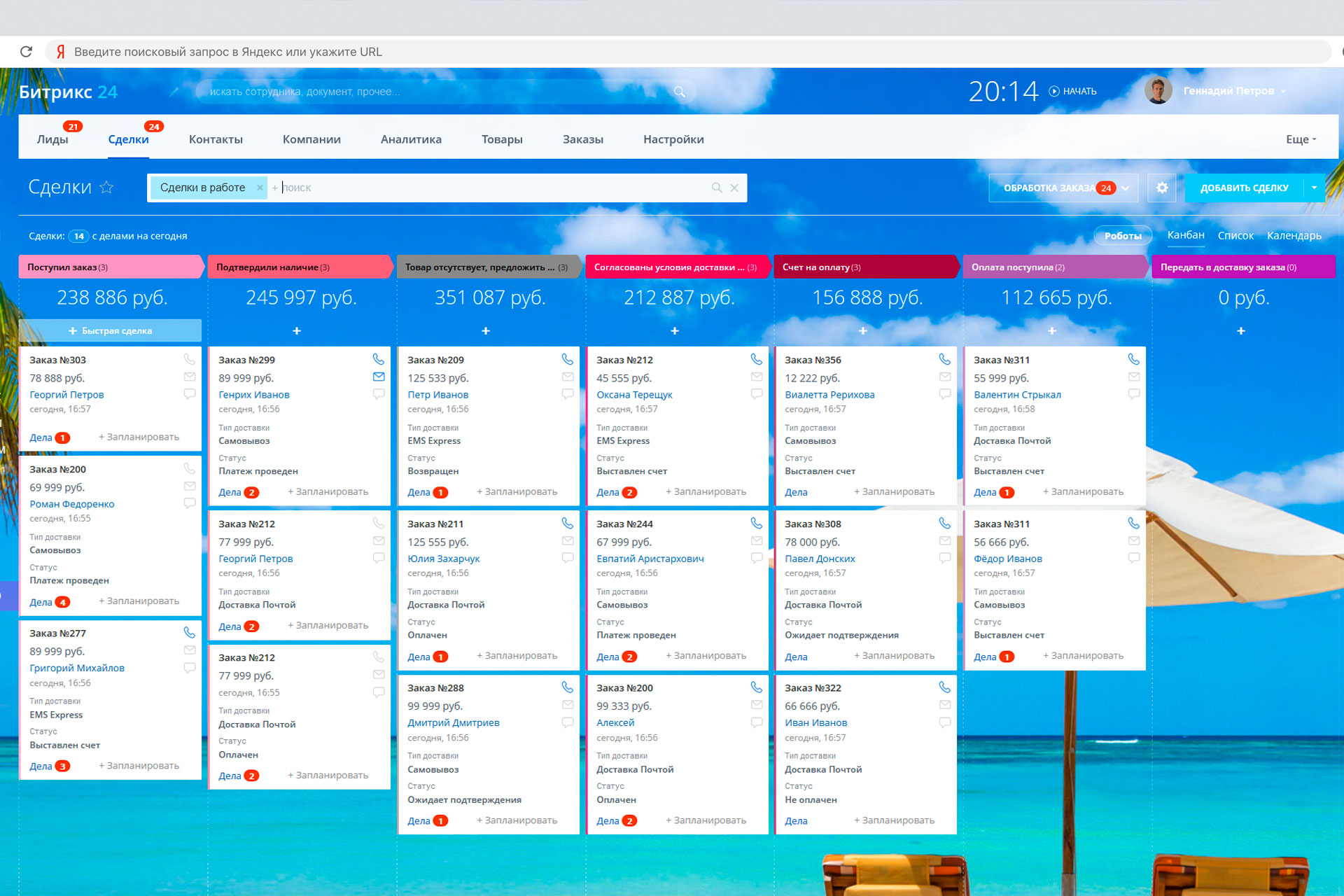Open dropdown arrow beside Добавить сделку
The width and height of the screenshot is (1344, 896).
click(x=1314, y=188)
